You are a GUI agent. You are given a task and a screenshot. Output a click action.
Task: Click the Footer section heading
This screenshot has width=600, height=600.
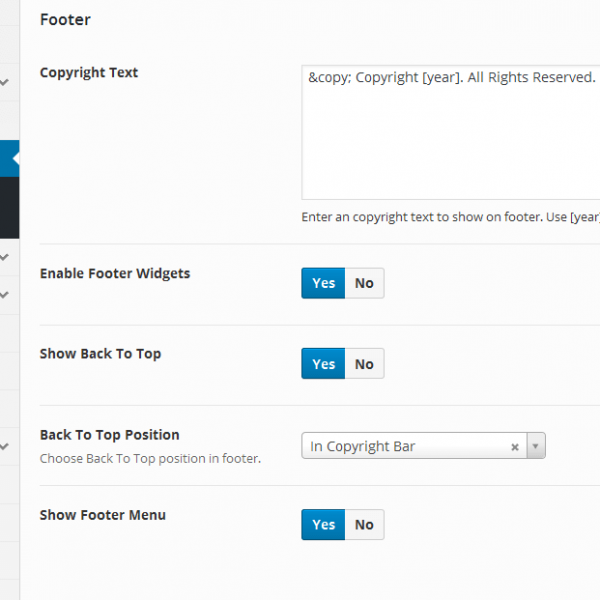[65, 19]
